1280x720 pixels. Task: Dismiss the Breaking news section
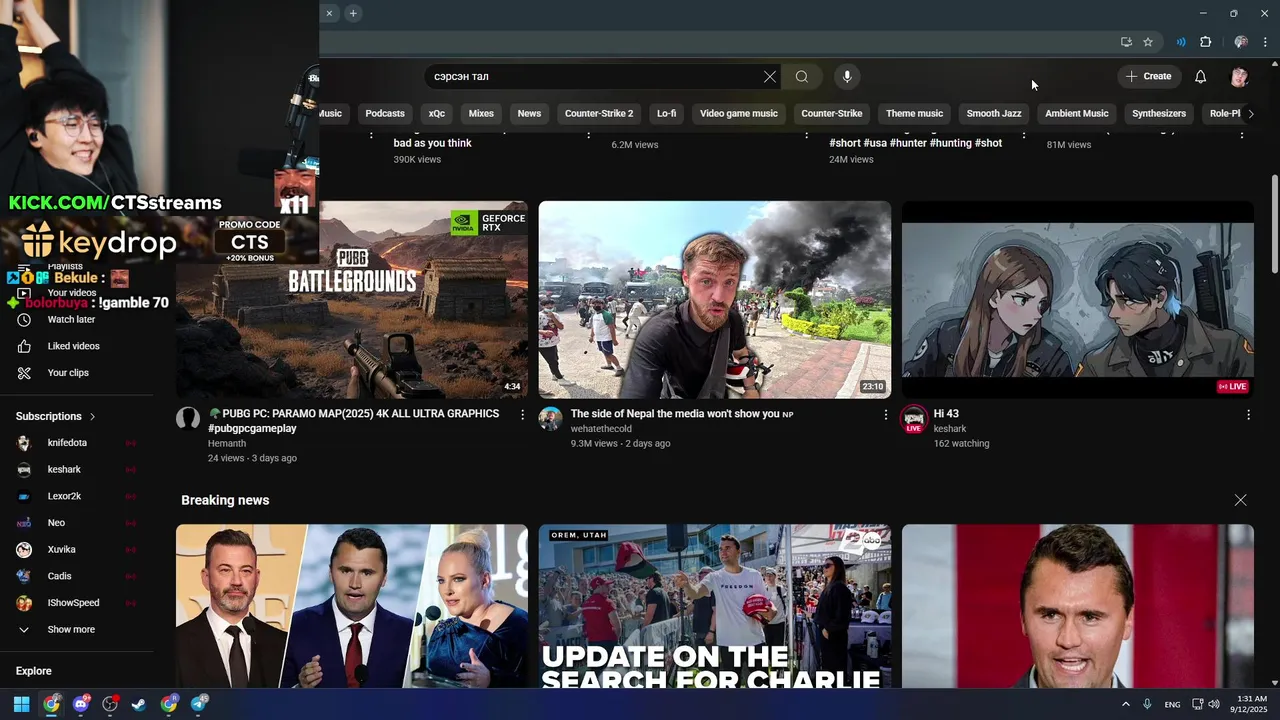pyautogui.click(x=1240, y=500)
